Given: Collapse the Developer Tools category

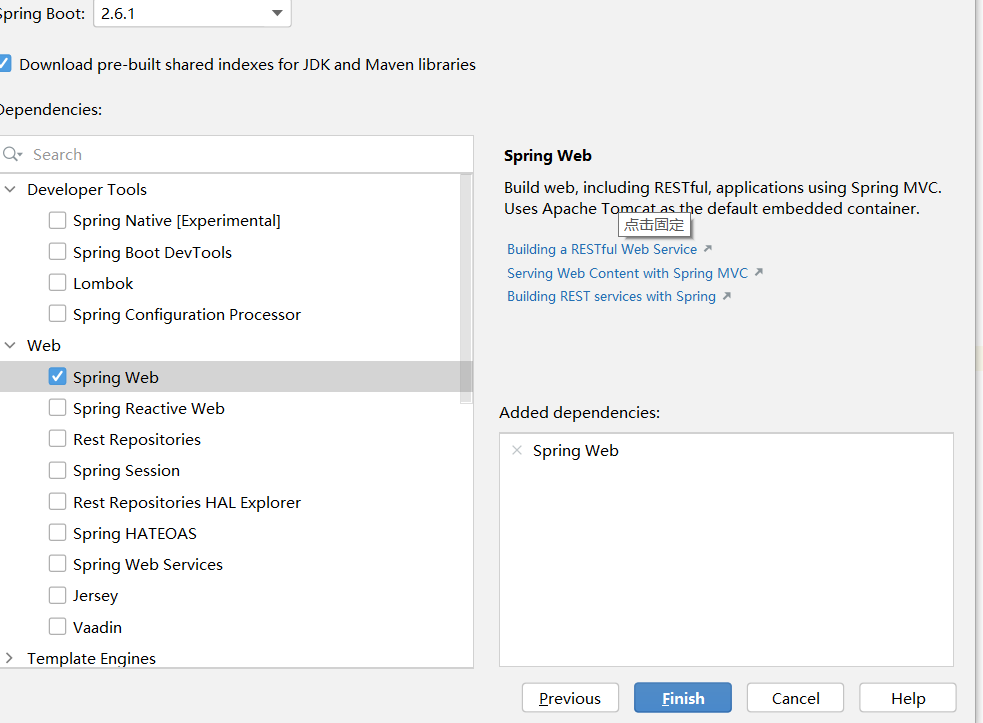Looking at the screenshot, I should pos(10,189).
